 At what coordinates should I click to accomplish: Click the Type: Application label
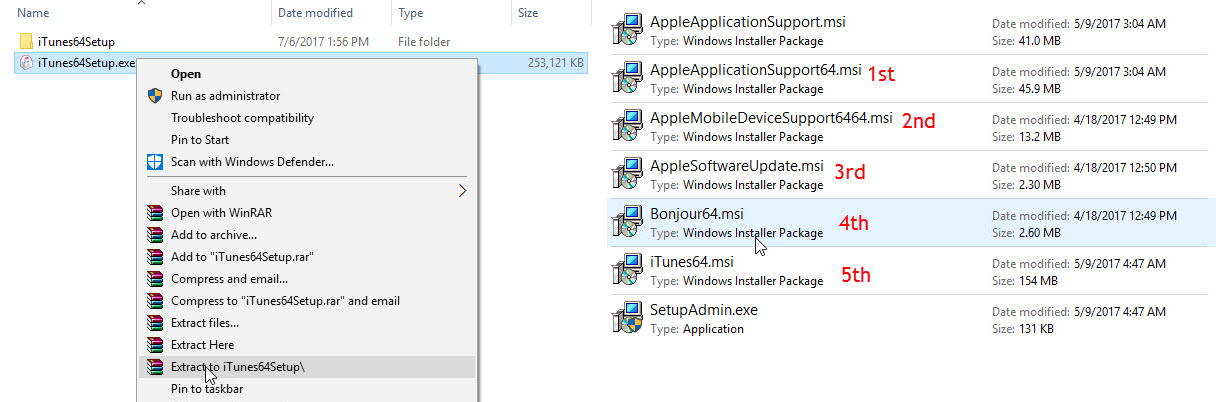coord(697,329)
